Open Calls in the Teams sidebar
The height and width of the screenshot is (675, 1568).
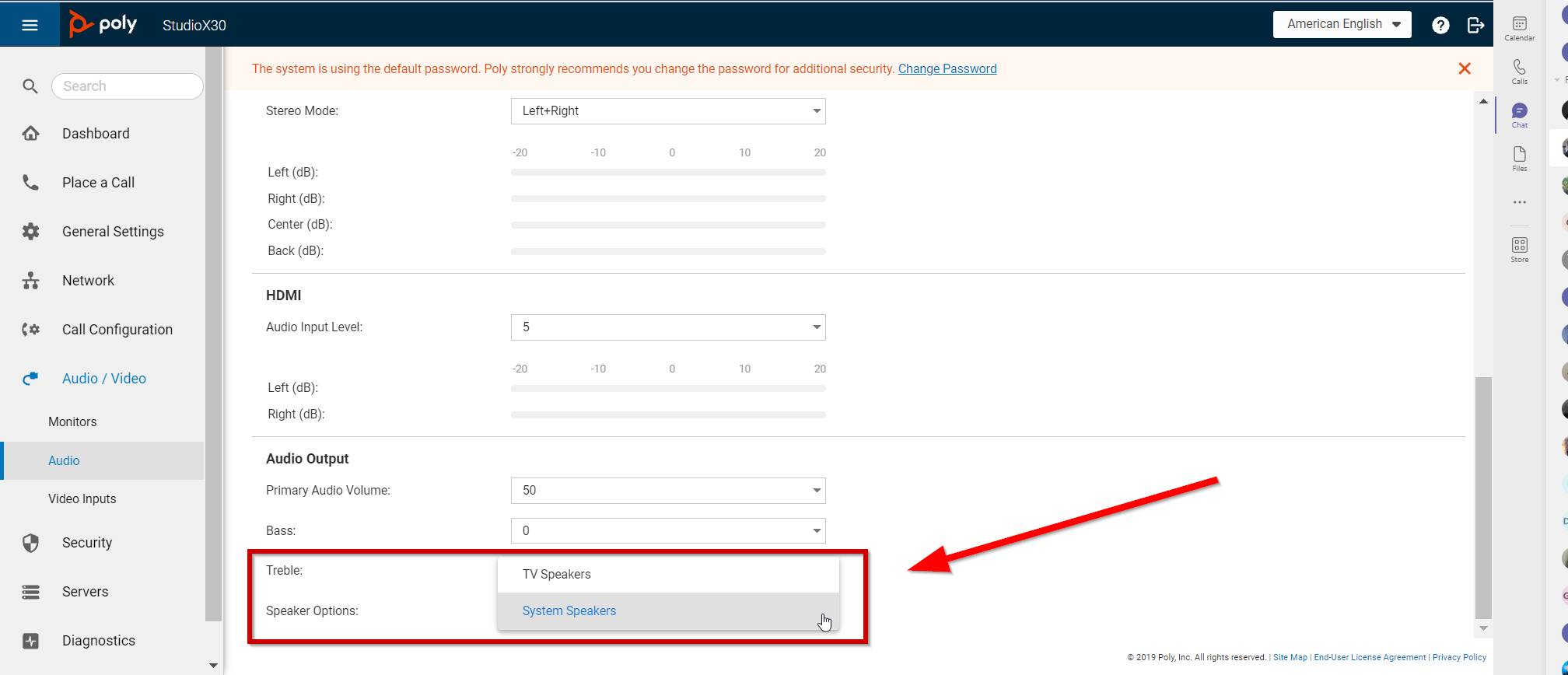click(1519, 72)
